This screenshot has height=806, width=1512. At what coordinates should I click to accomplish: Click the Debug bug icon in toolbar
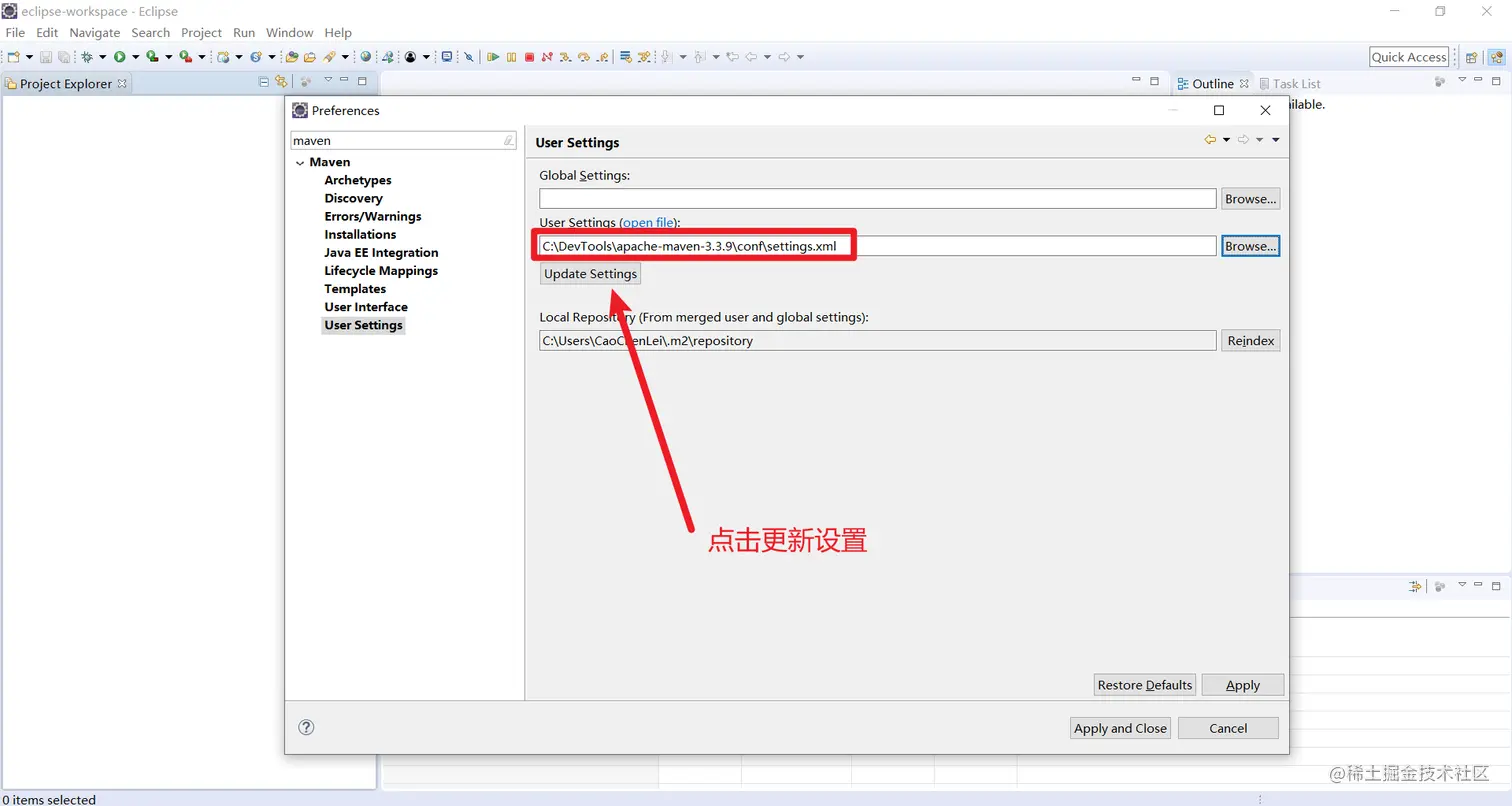(x=87, y=57)
